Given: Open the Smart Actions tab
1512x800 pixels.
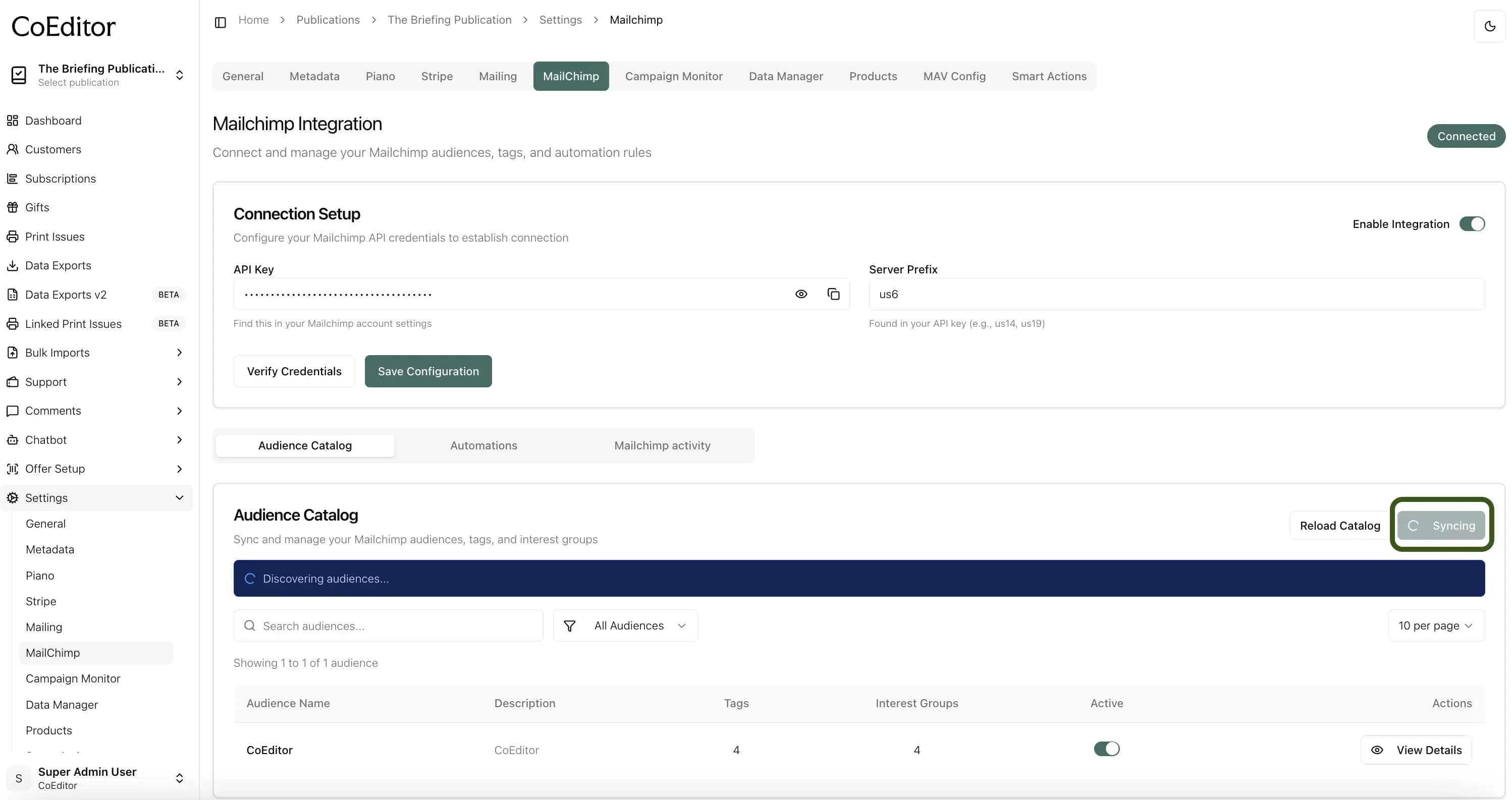Looking at the screenshot, I should point(1049,76).
